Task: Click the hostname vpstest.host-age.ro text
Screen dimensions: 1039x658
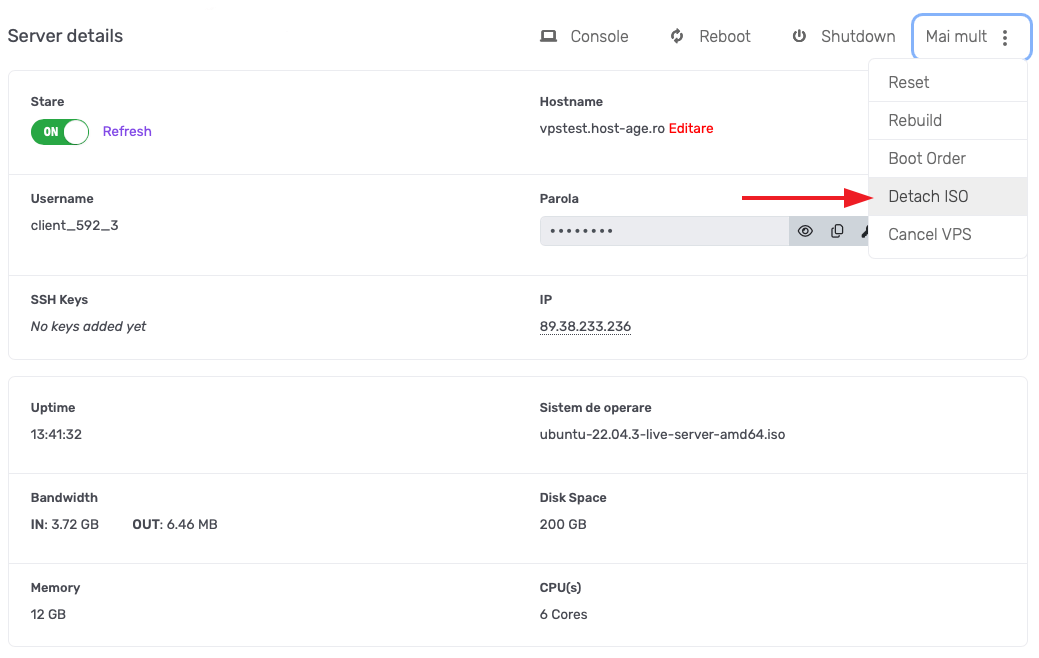Action: click(602, 128)
